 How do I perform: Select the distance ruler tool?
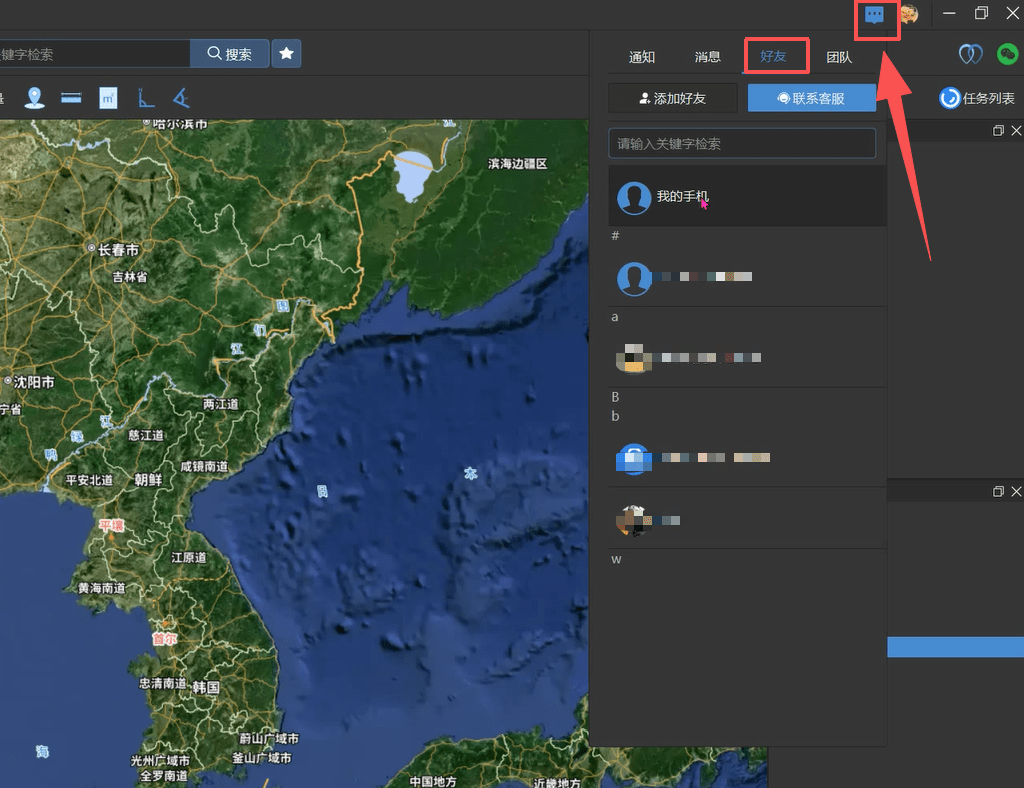(71, 99)
